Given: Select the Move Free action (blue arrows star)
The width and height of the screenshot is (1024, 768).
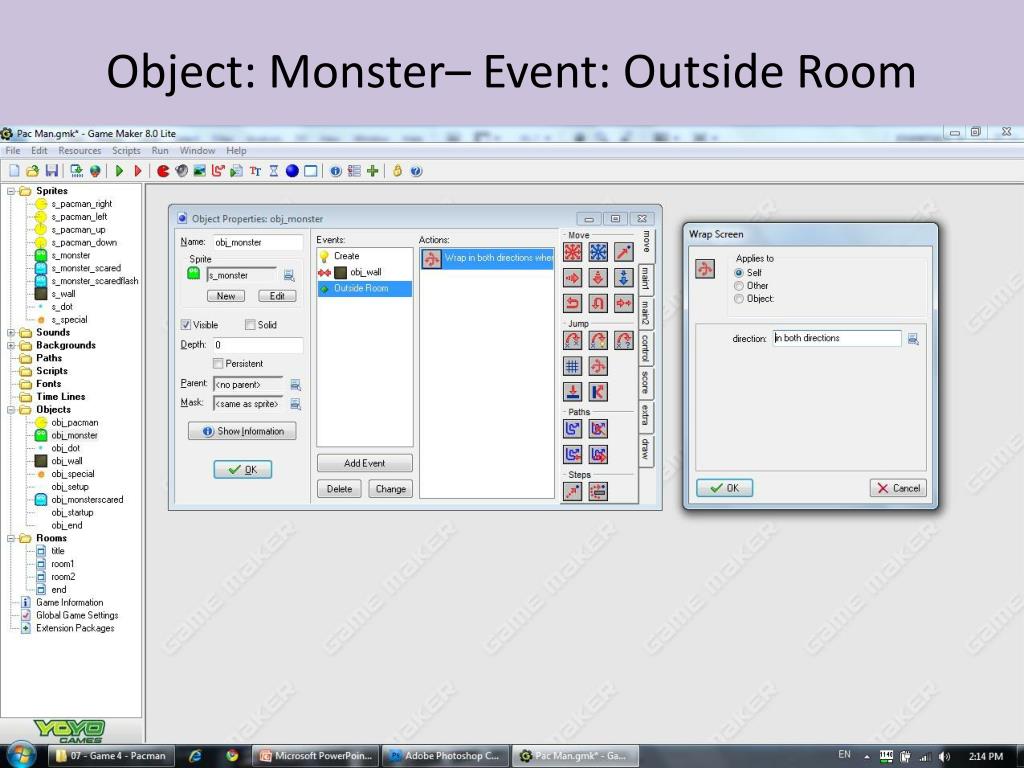Looking at the screenshot, I should click(598, 252).
